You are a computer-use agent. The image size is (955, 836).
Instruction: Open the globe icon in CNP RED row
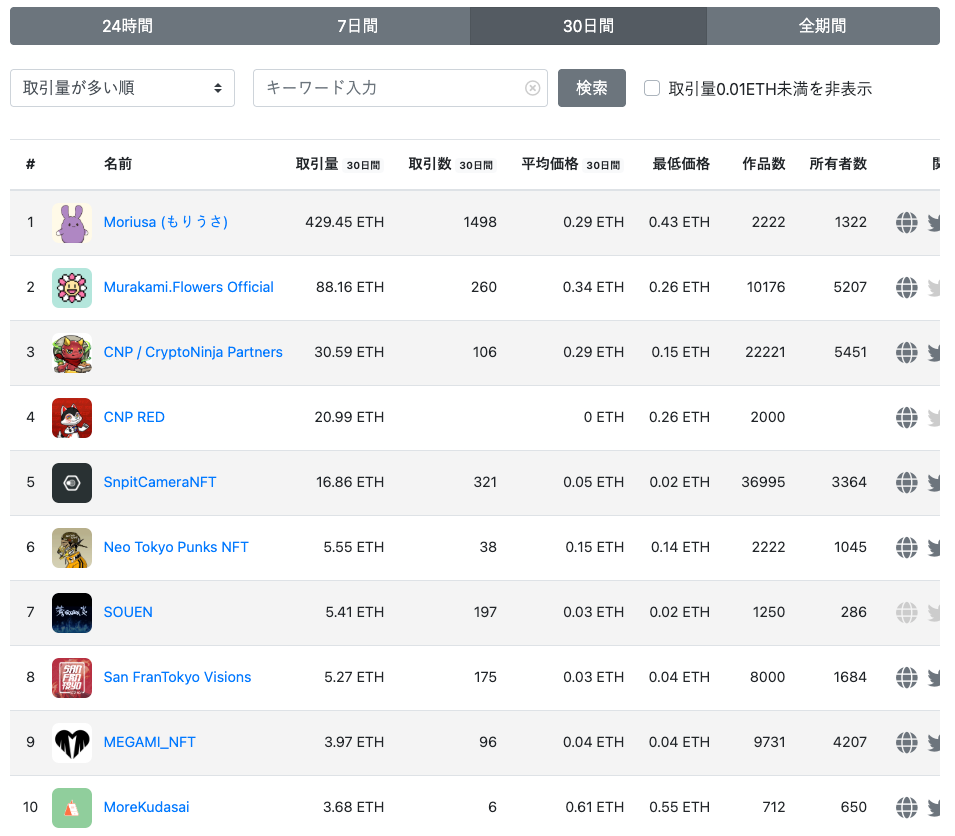(906, 418)
